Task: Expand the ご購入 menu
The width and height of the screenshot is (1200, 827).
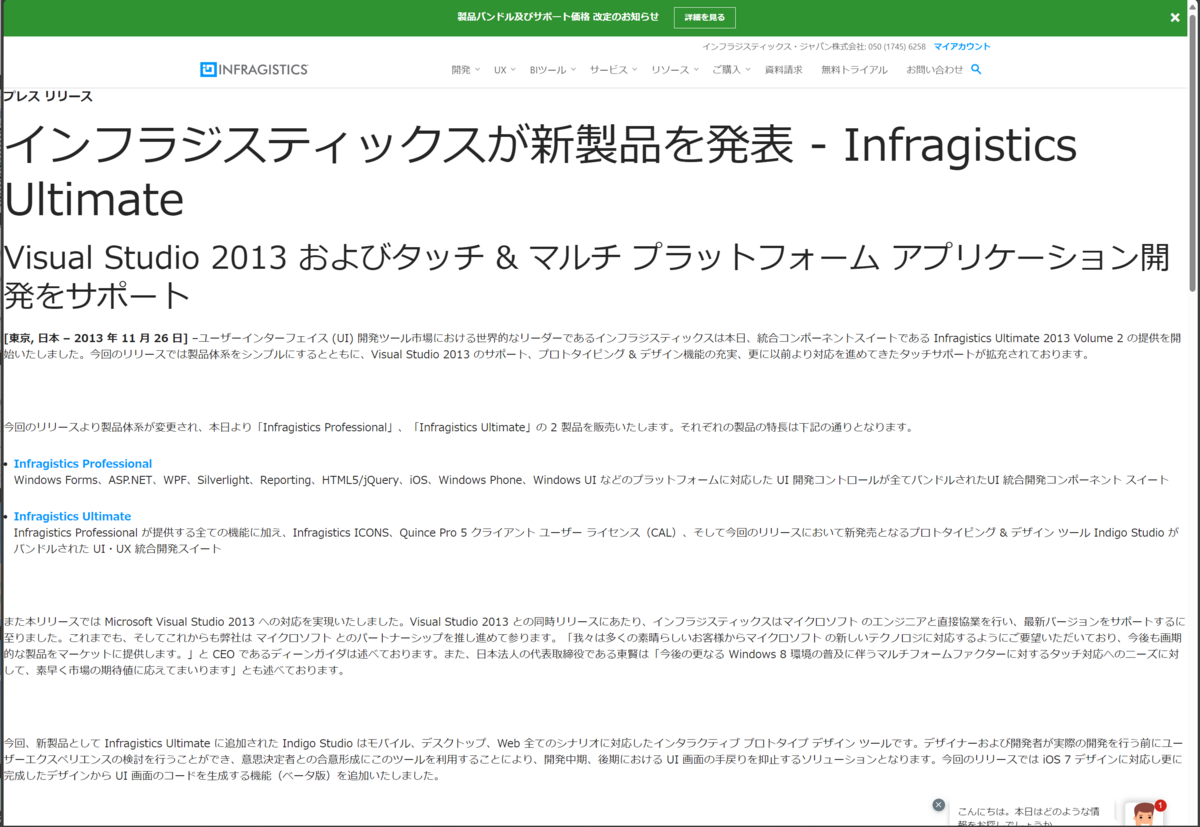Action: pos(732,70)
